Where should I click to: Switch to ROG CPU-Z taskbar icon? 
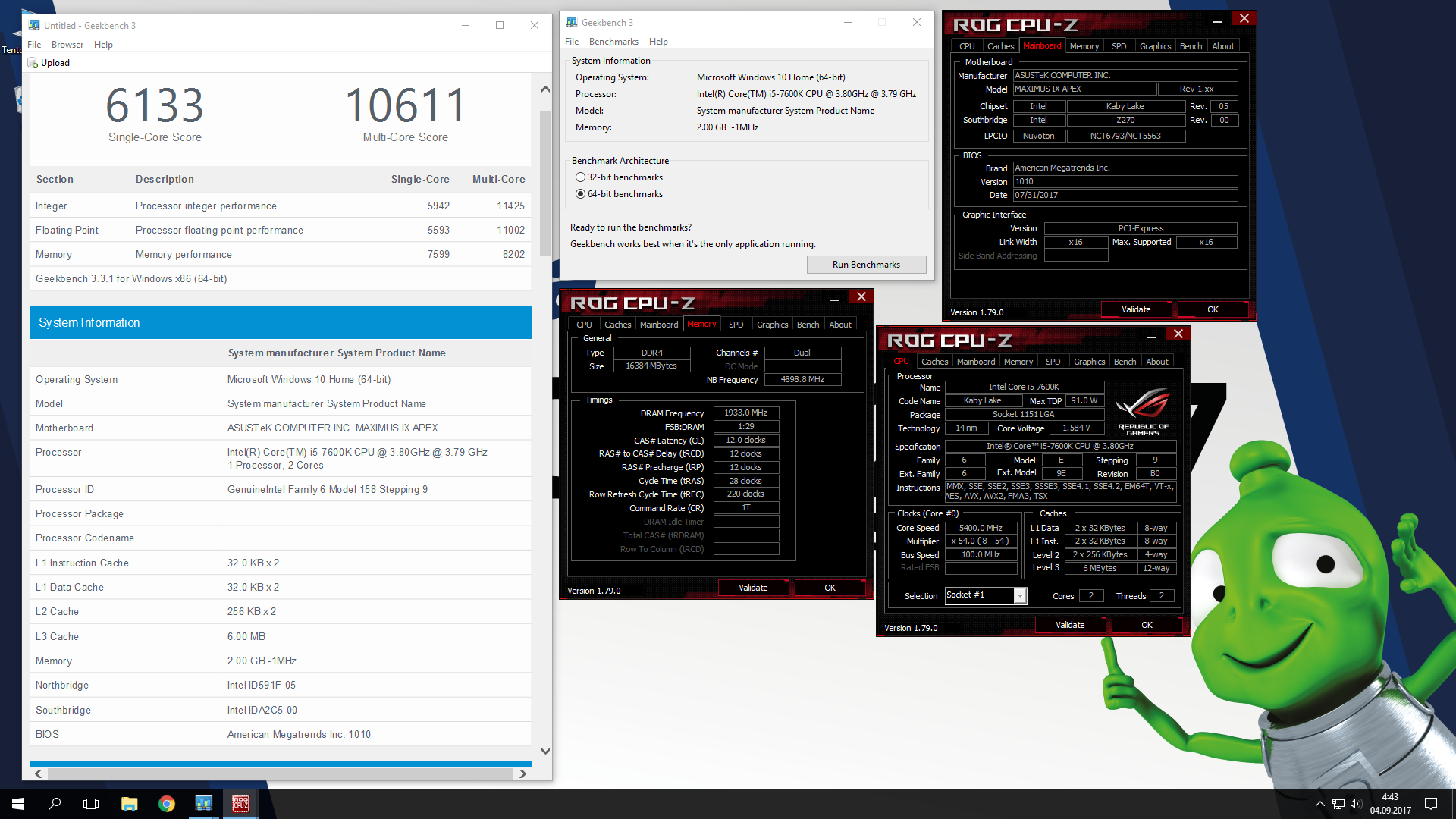coord(241,804)
